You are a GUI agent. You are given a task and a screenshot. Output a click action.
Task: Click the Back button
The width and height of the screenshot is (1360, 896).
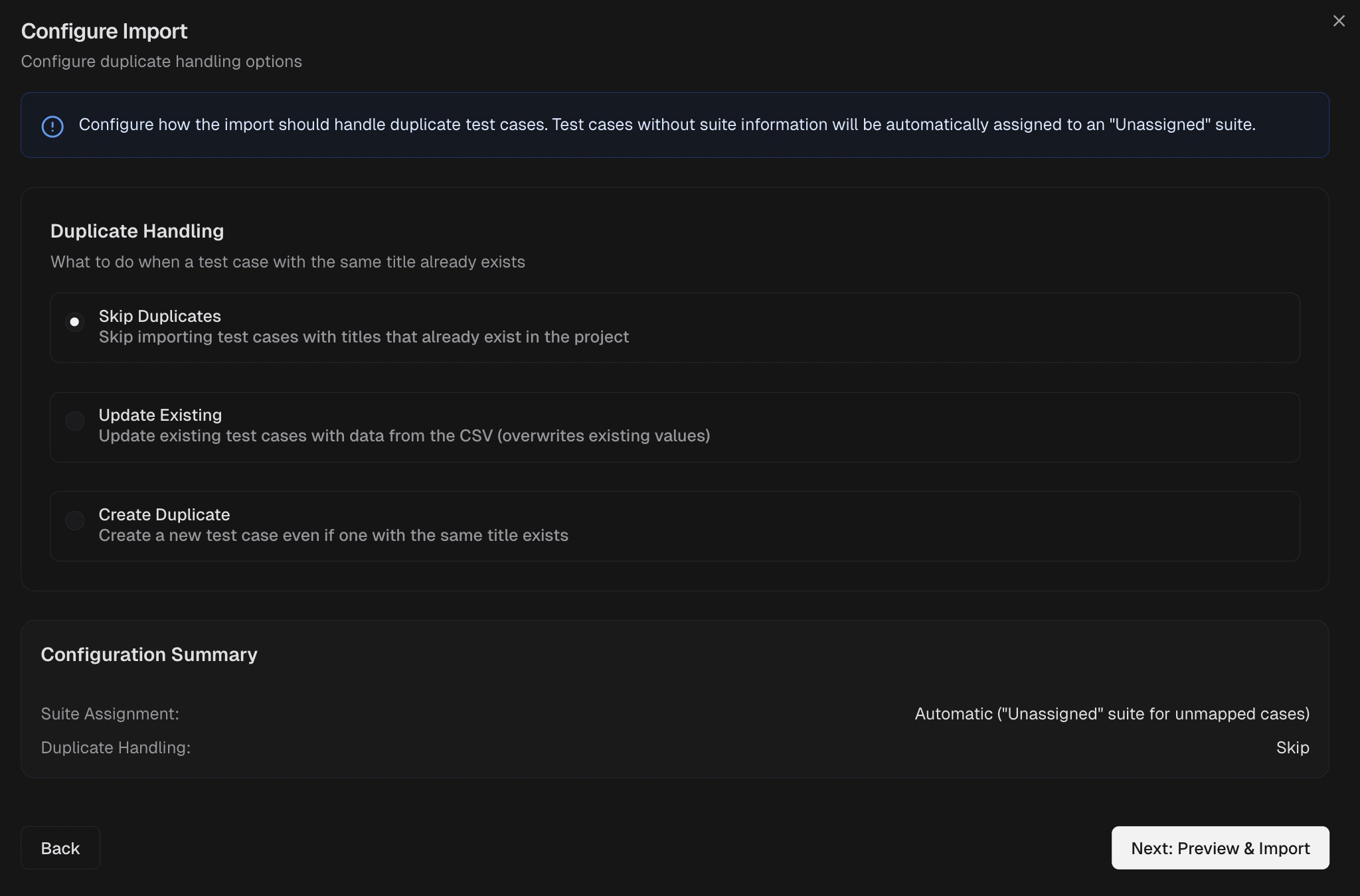[x=60, y=848]
